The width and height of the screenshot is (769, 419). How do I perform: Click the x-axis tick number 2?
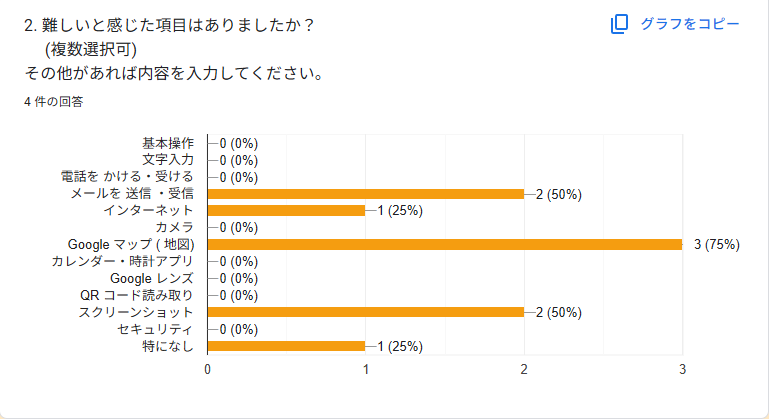(x=524, y=369)
